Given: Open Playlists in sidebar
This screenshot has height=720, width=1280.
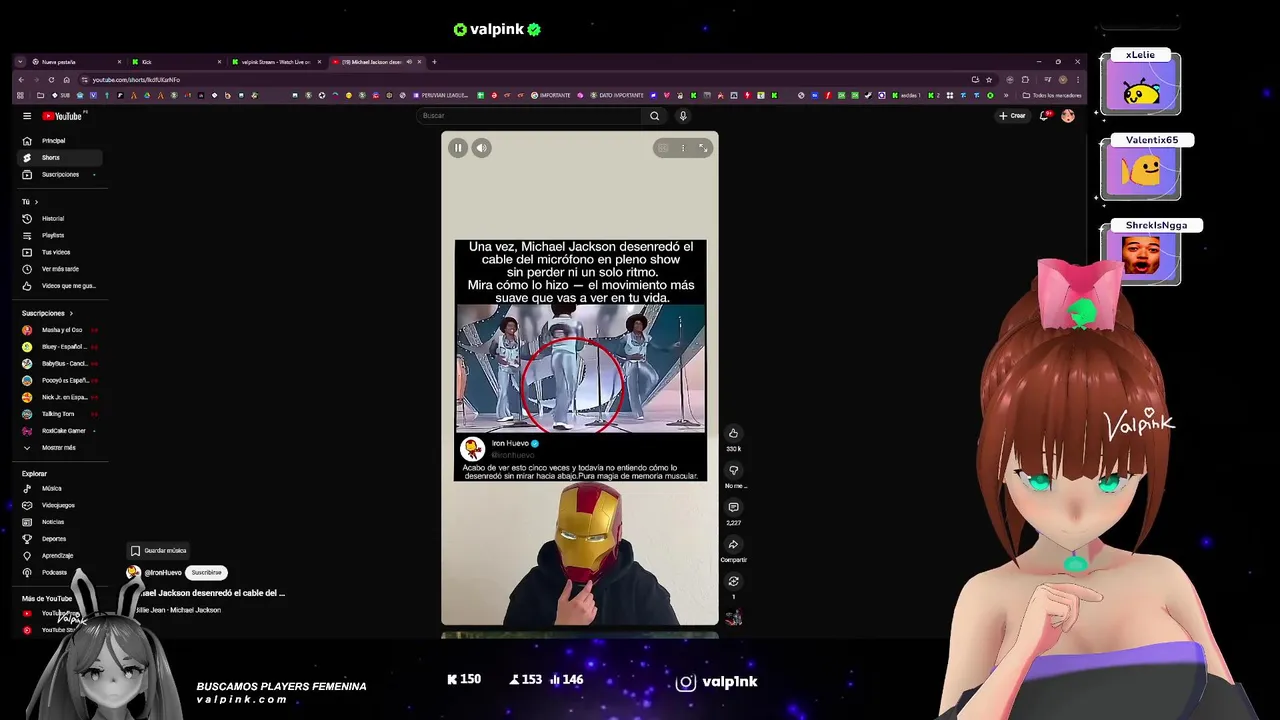Looking at the screenshot, I should (61, 236).
